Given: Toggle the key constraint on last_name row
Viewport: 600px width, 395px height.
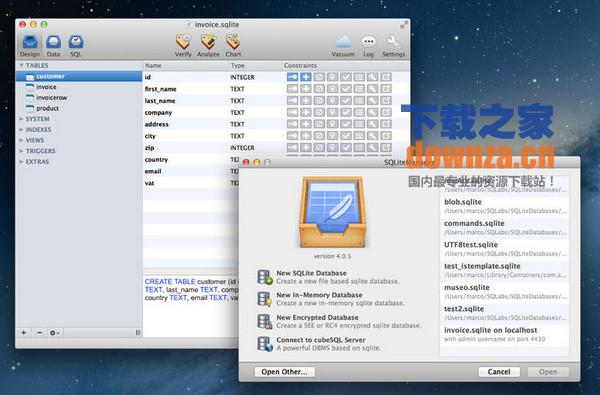Looking at the screenshot, I should pos(292,101).
